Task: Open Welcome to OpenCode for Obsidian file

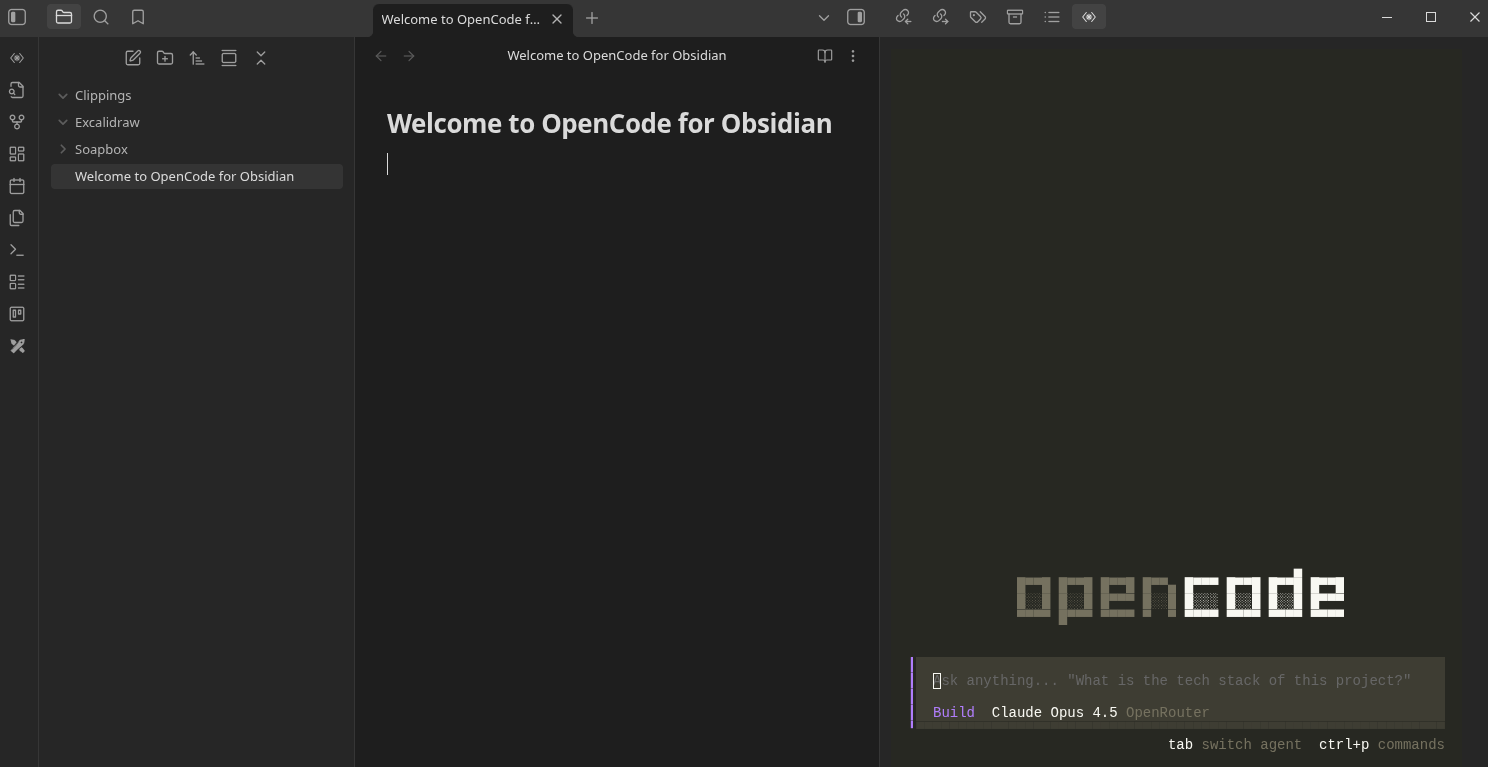Action: tap(197, 176)
